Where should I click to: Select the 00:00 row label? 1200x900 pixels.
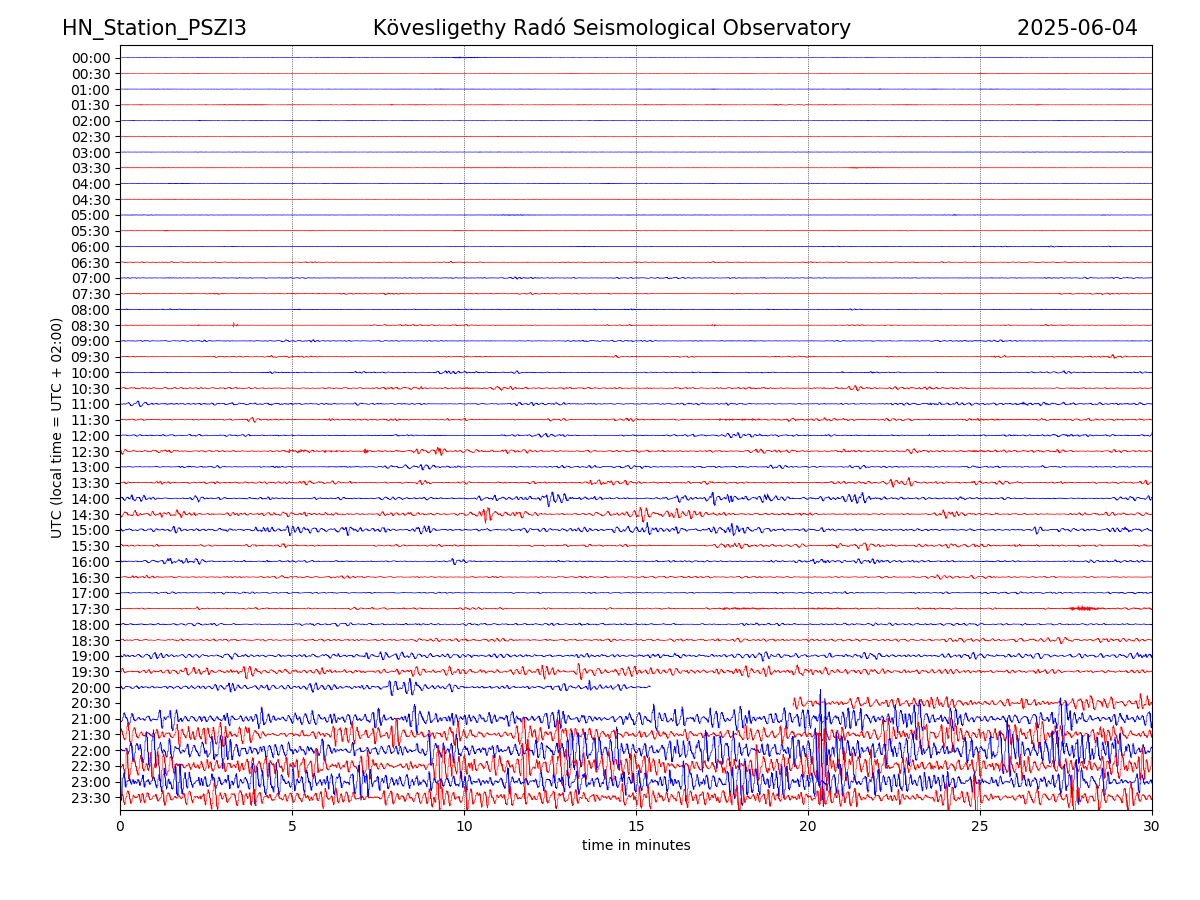point(91,58)
